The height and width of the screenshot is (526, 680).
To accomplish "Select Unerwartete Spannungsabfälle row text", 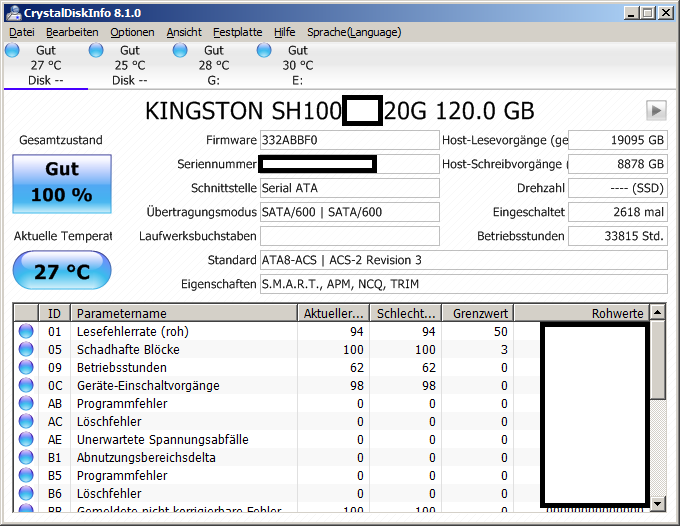I will pos(163,440).
